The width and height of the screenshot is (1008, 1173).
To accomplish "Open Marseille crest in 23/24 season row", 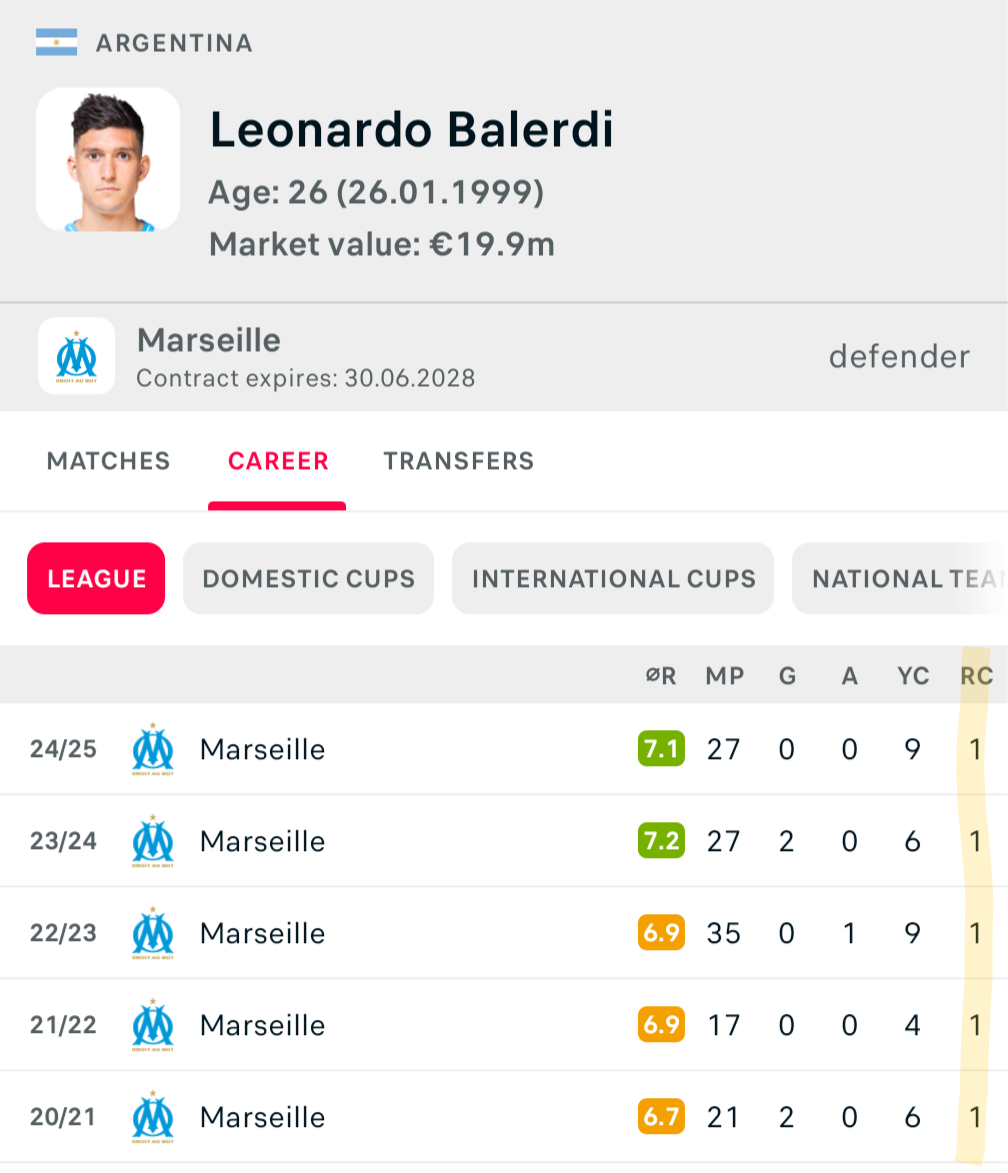I will [x=153, y=841].
